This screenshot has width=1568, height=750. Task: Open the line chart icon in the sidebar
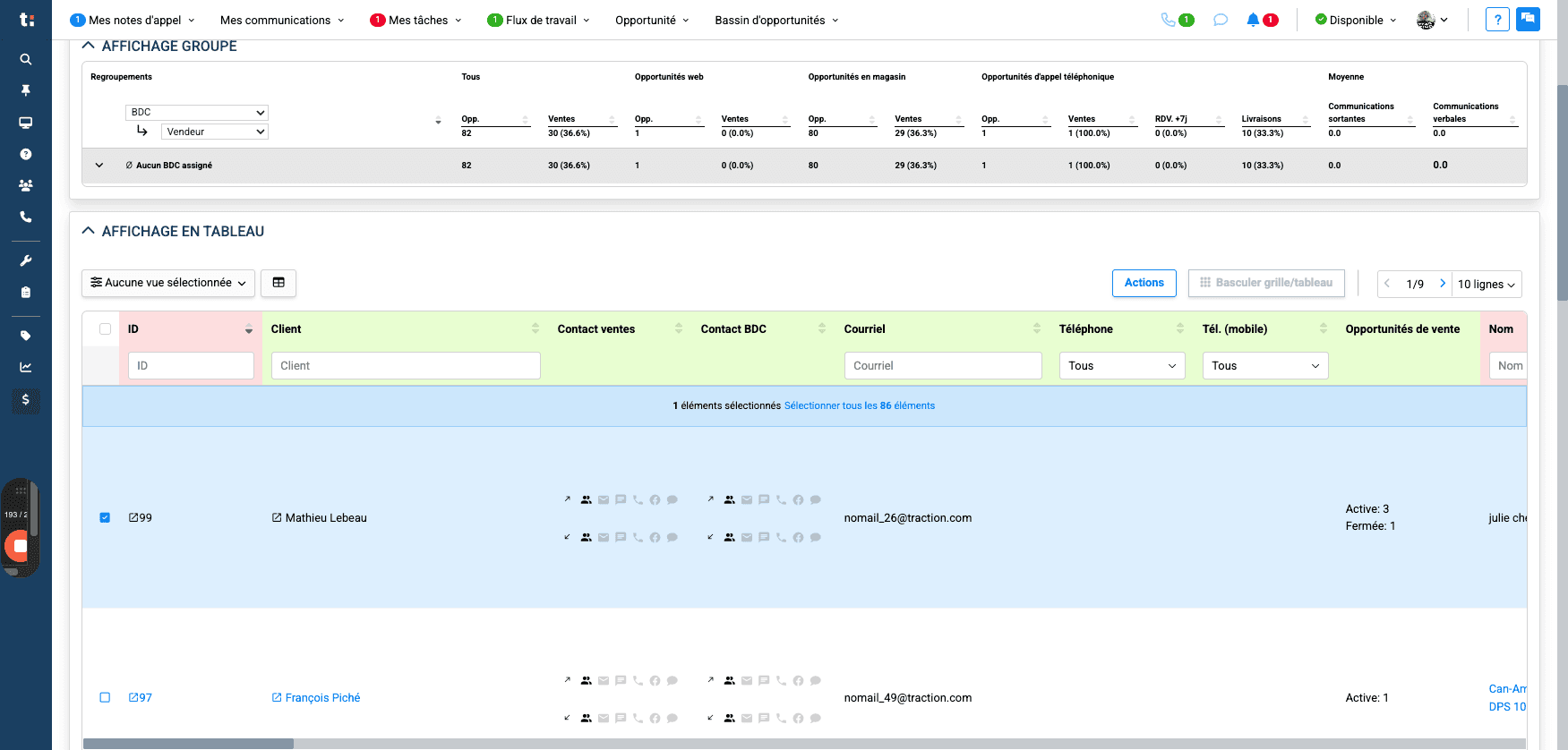[26, 367]
